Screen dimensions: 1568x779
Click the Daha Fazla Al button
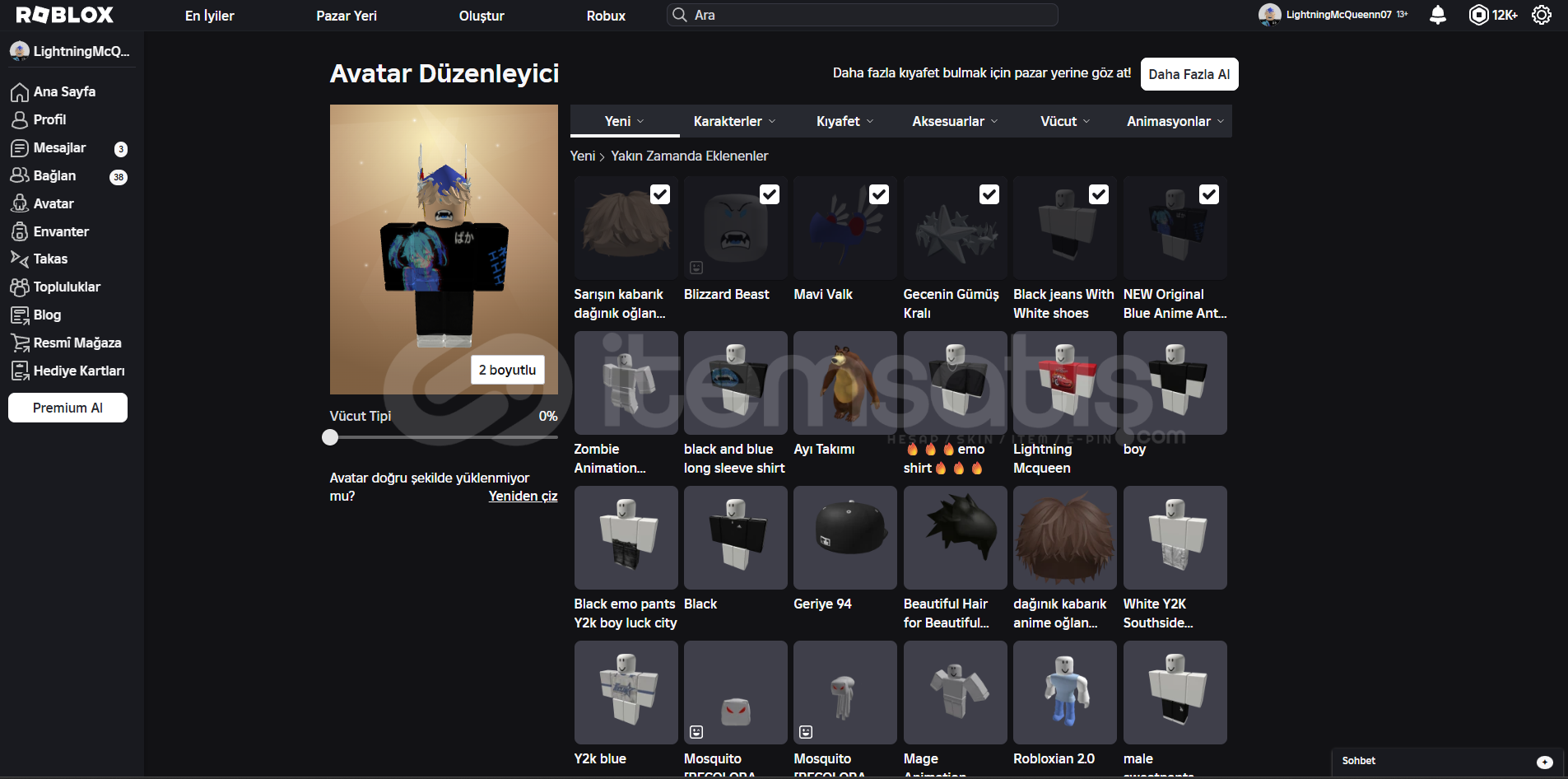point(1189,74)
